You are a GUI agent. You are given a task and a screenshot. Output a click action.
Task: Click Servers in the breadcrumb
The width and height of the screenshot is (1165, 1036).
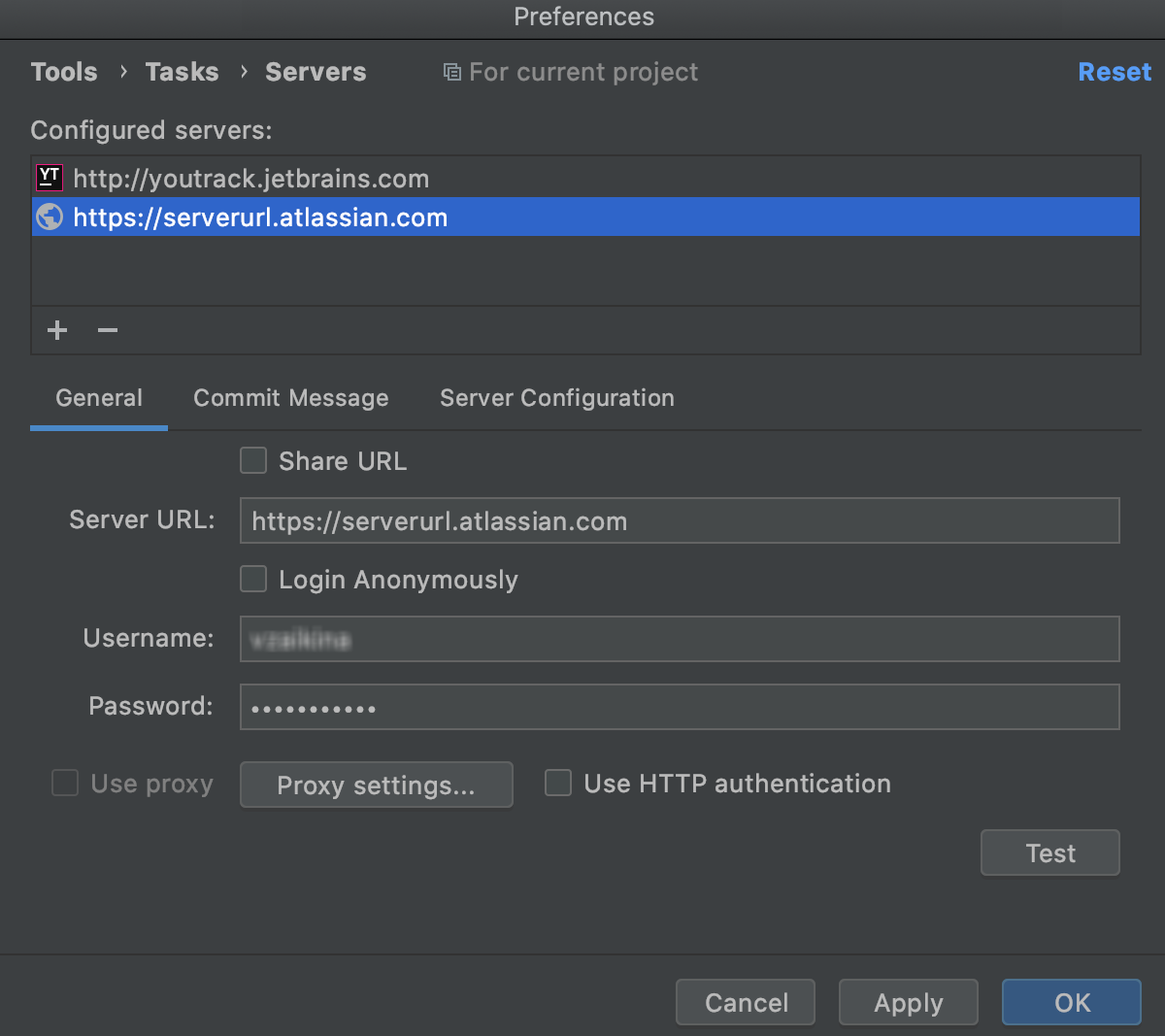(316, 72)
